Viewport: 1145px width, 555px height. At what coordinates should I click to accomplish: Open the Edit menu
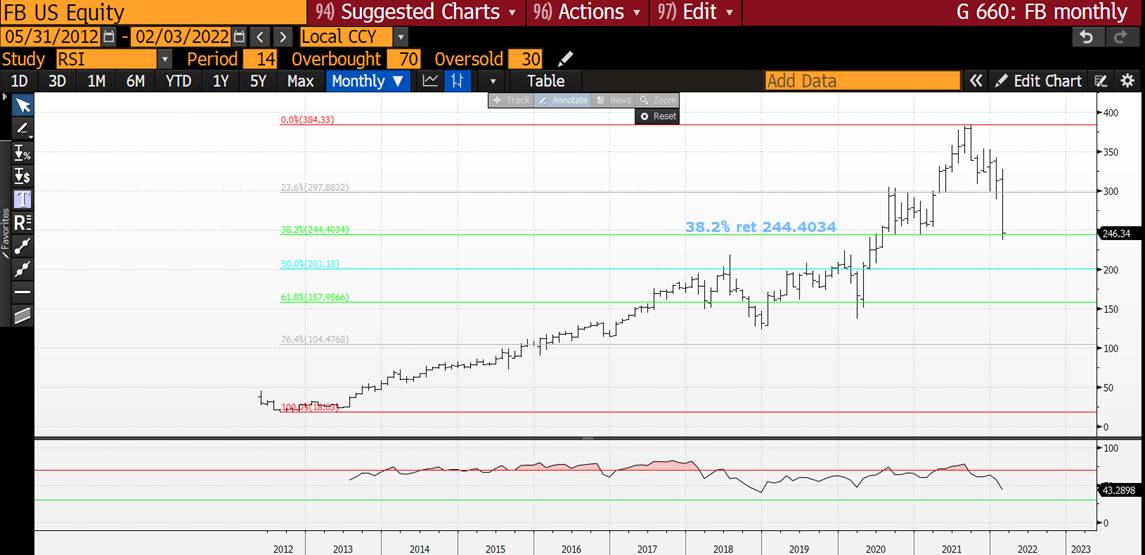click(x=694, y=12)
